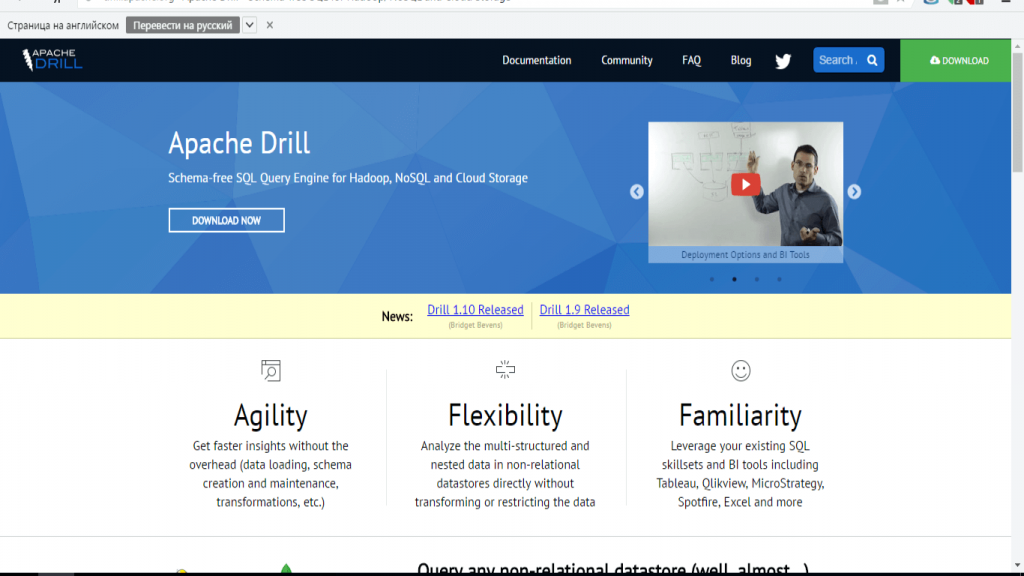
Task: Select fourth carousel dot
Action: point(779,280)
